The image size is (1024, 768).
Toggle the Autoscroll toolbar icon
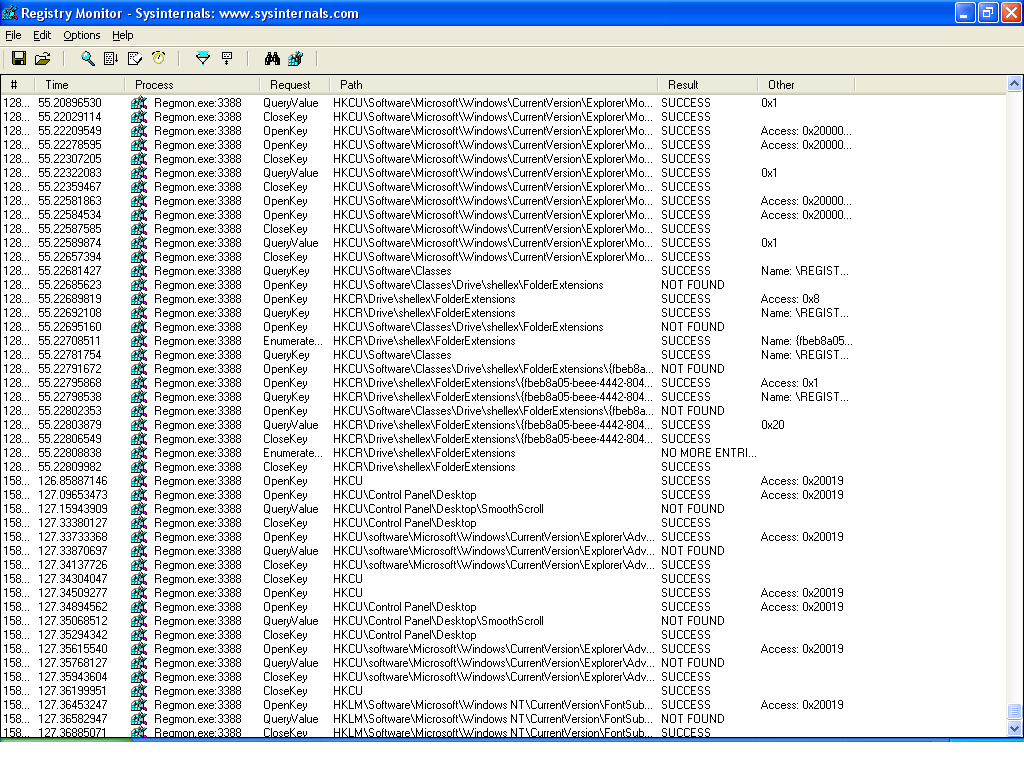[x=111, y=59]
